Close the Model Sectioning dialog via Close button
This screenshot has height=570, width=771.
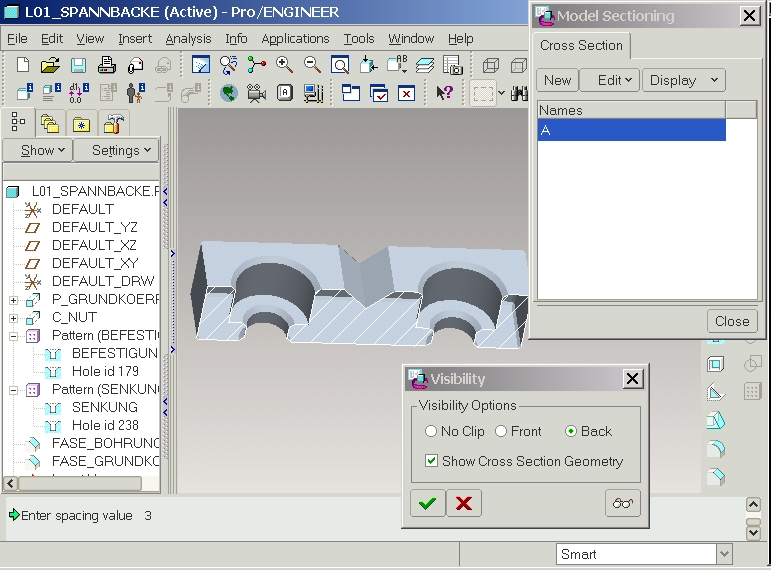[731, 321]
